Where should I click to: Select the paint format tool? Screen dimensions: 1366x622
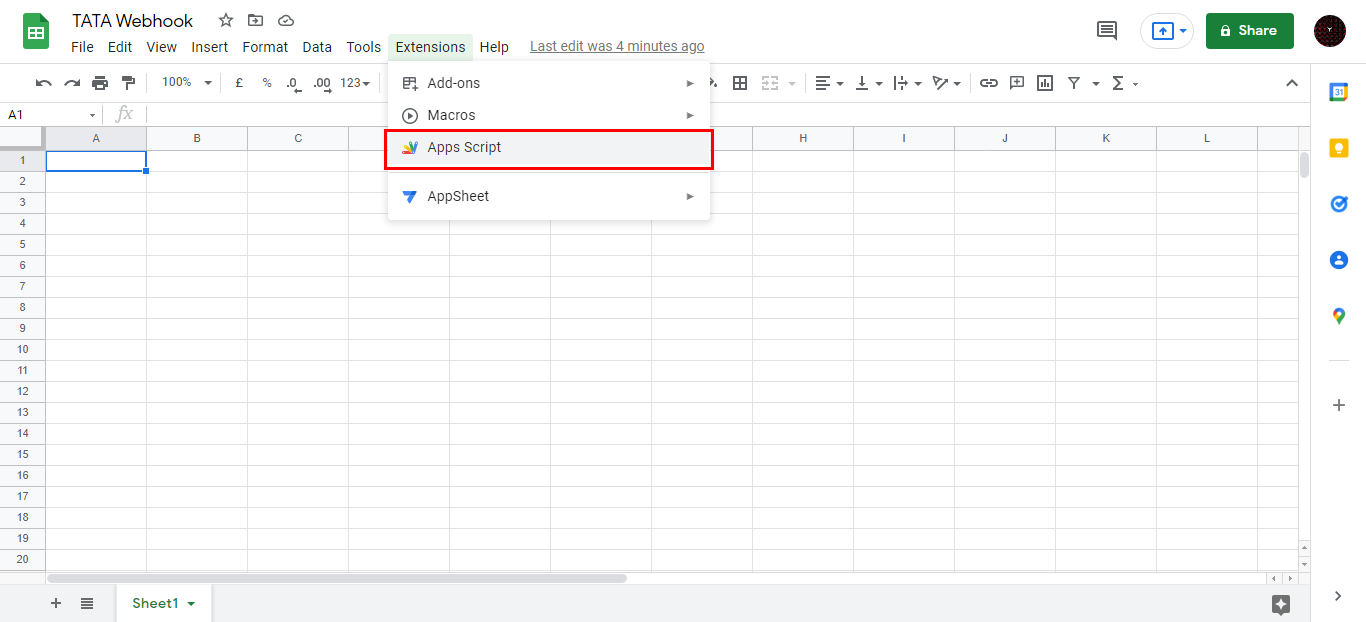(128, 83)
